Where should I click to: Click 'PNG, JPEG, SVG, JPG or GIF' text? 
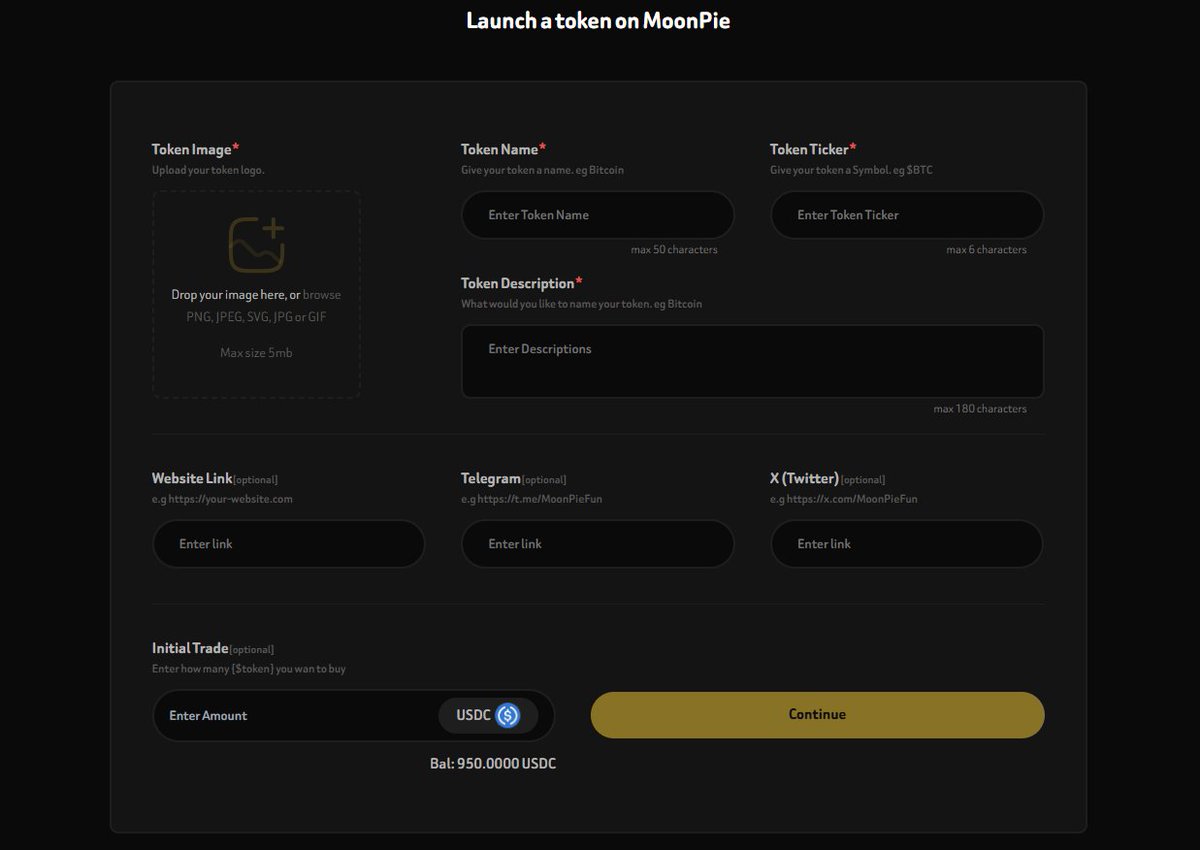tap(256, 317)
